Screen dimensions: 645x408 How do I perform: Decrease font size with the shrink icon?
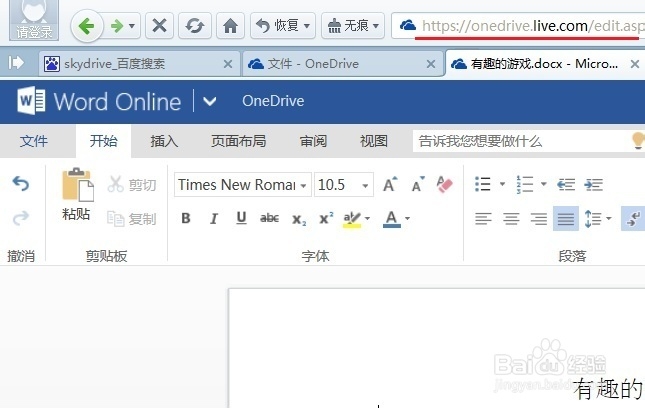pyautogui.click(x=418, y=185)
